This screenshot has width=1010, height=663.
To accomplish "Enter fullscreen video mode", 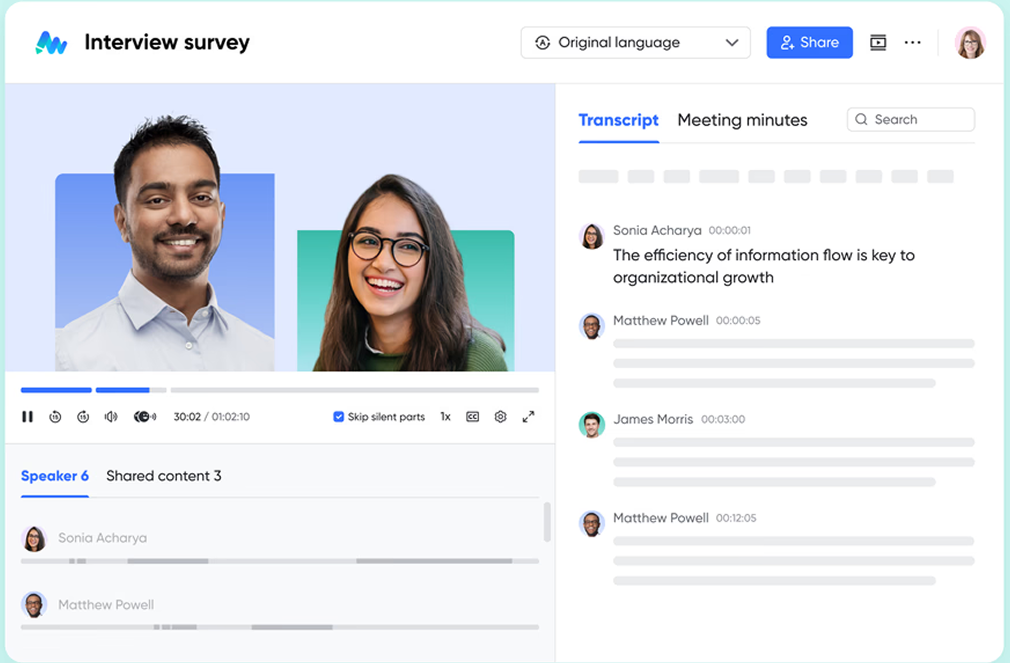I will 529,417.
